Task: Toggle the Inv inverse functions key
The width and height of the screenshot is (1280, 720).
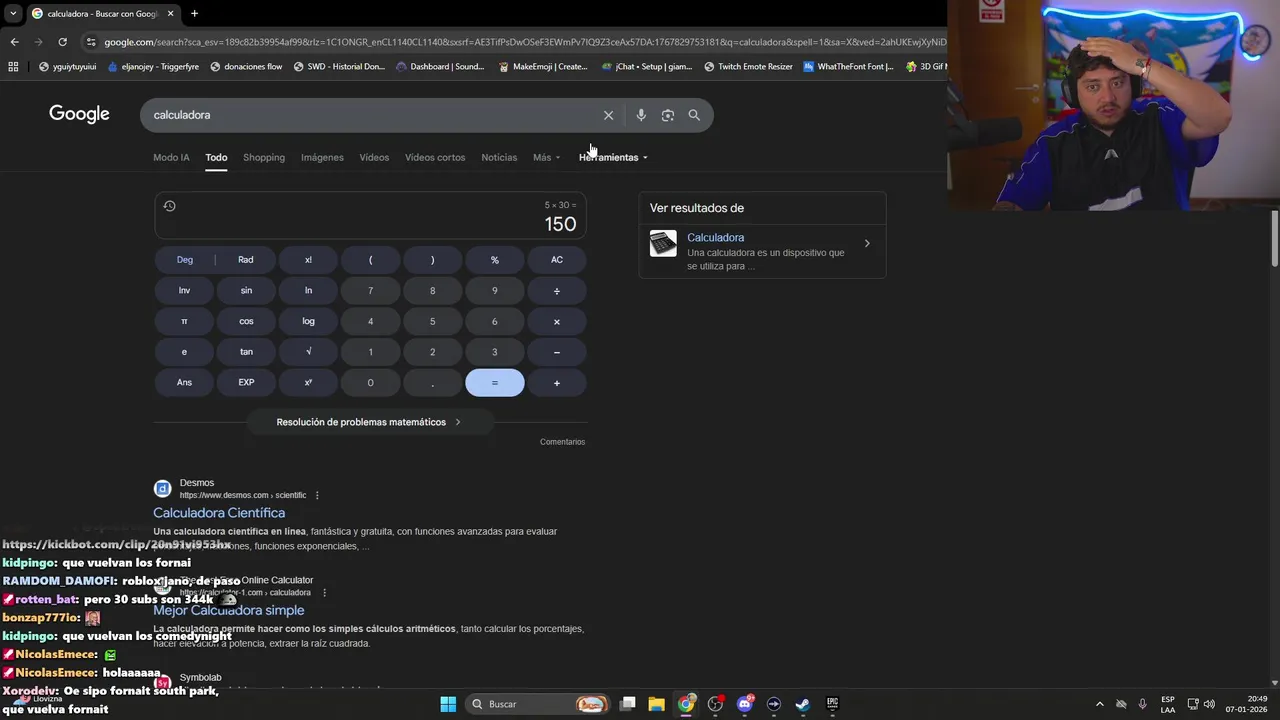Action: click(x=184, y=291)
